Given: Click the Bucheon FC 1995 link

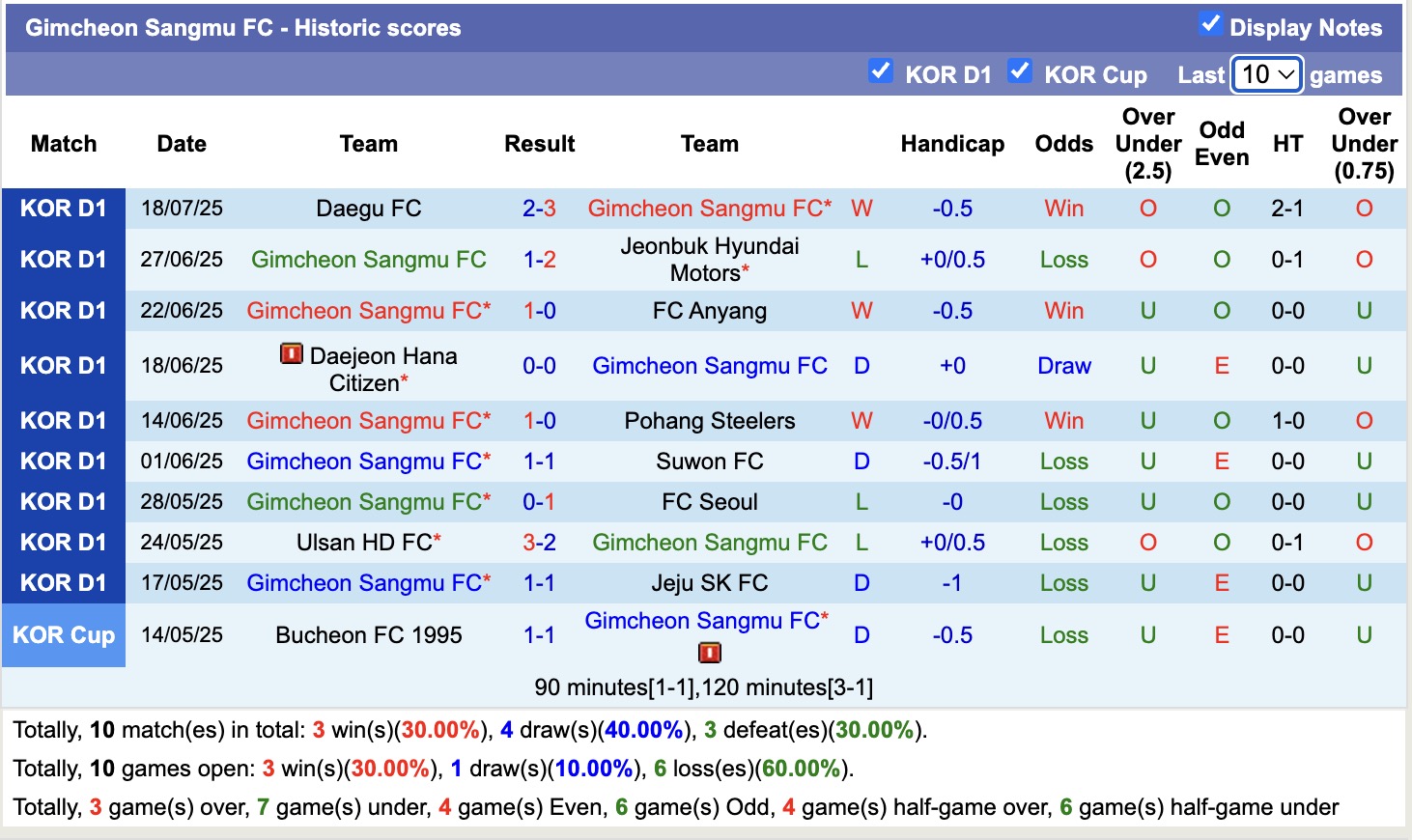Looking at the screenshot, I should [368, 635].
